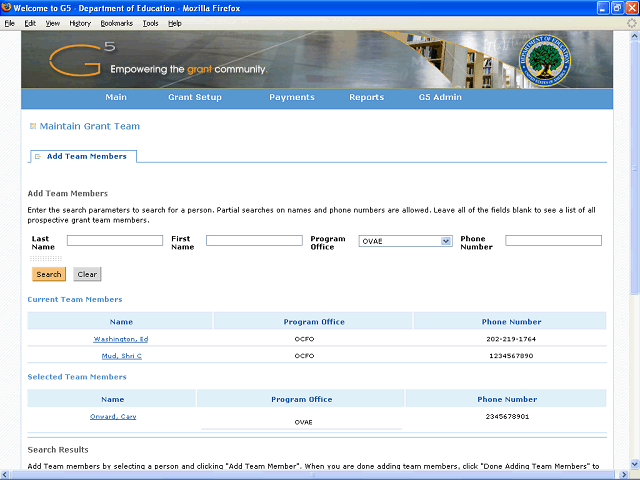Open the History menu in Firefox
This screenshot has height=480, width=640.
click(x=80, y=23)
